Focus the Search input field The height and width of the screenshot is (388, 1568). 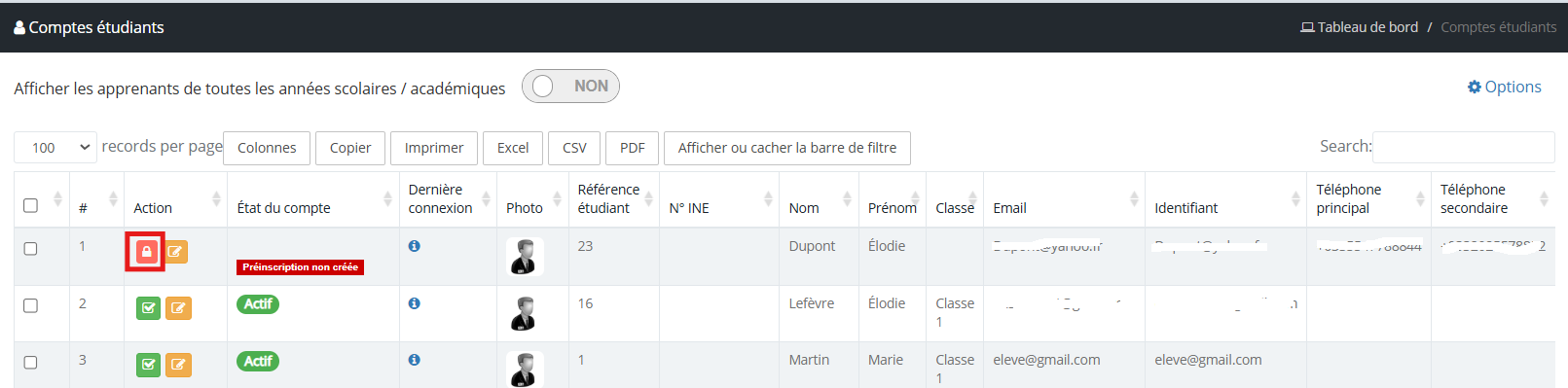pos(1463,147)
